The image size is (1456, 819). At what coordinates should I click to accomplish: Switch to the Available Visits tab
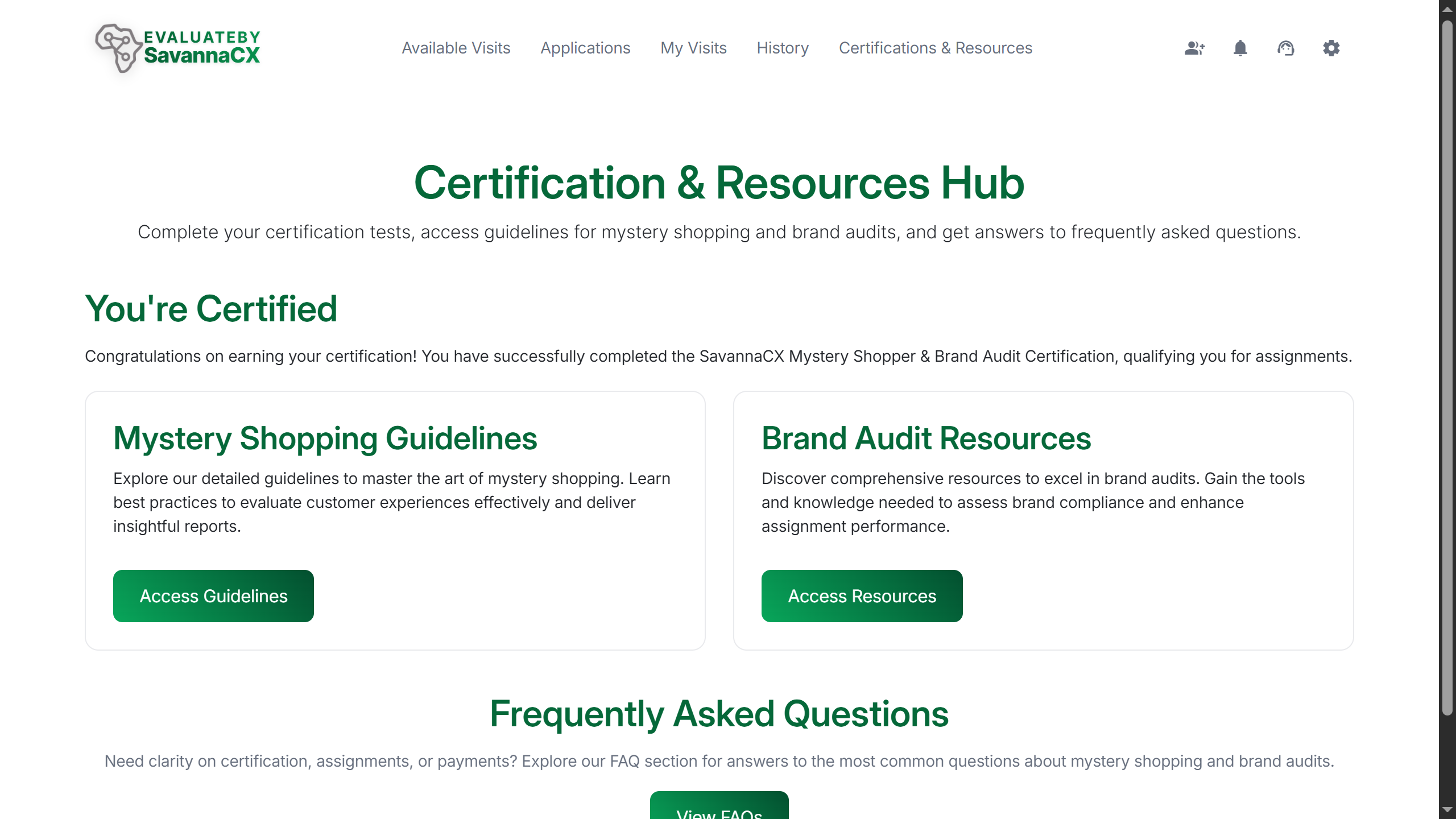pos(456,48)
